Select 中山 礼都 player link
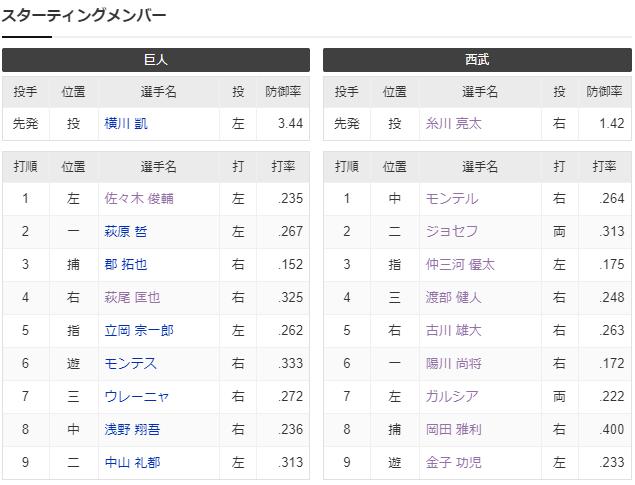The width and height of the screenshot is (635, 485). pyautogui.click(x=132, y=462)
